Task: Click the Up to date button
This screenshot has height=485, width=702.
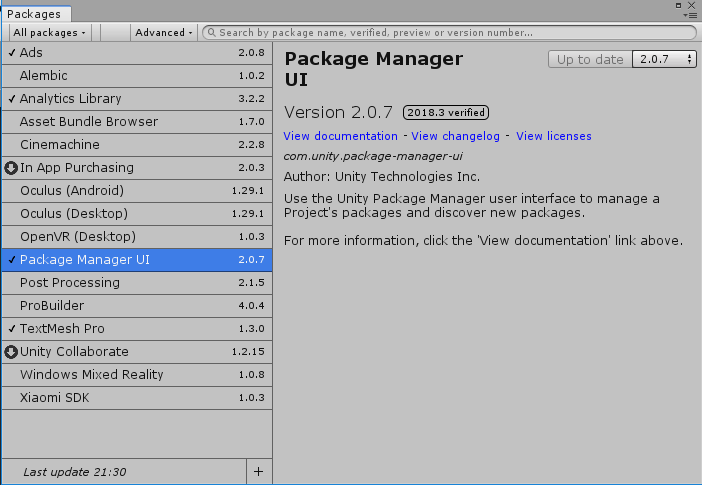Action: point(590,59)
